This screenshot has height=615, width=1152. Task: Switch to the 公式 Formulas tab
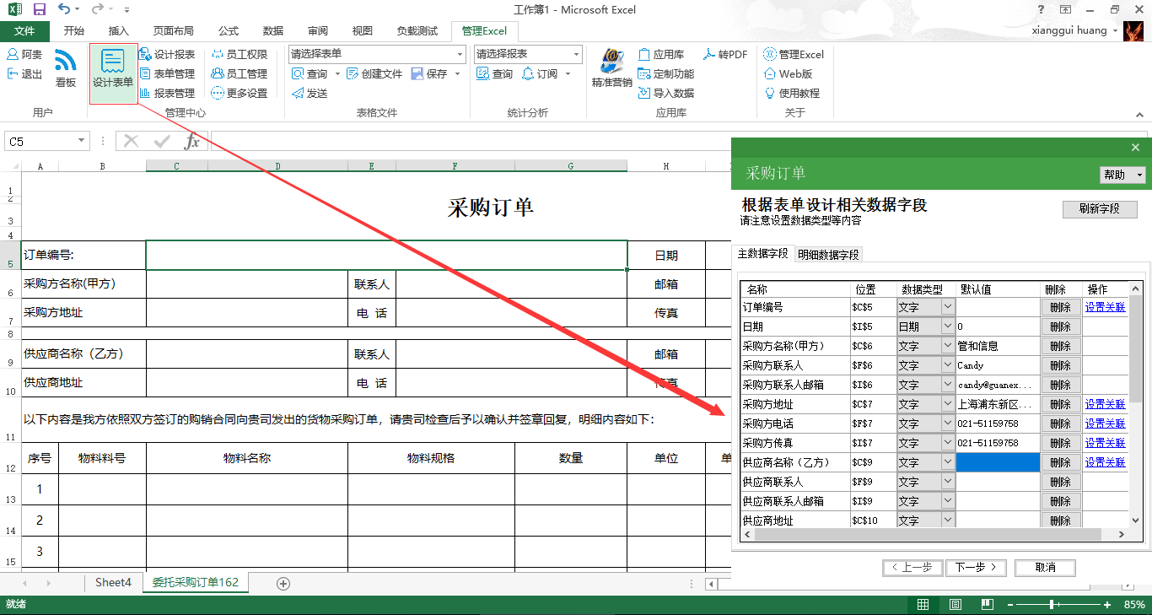click(228, 31)
